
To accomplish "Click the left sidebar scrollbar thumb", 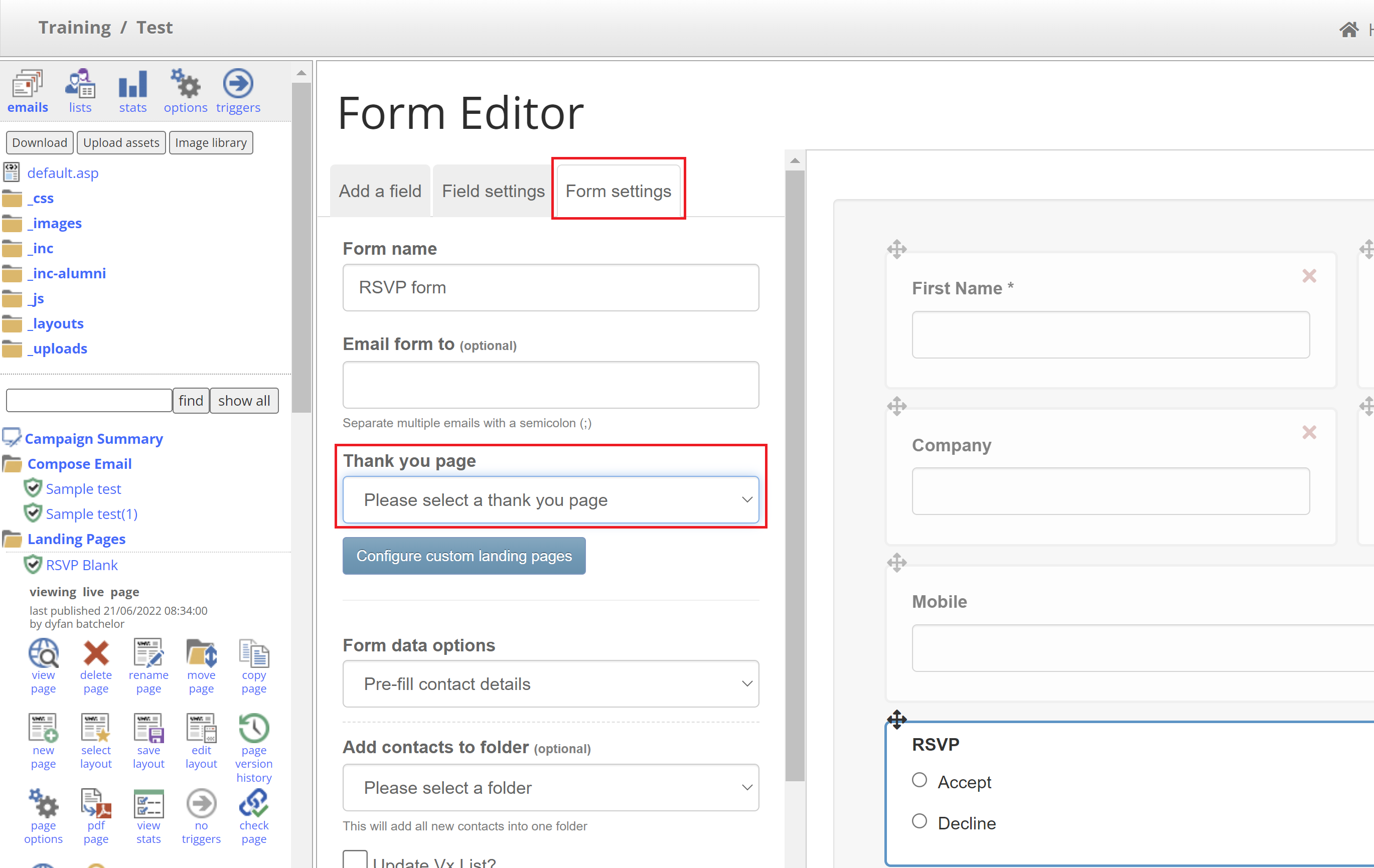I will [x=301, y=247].
